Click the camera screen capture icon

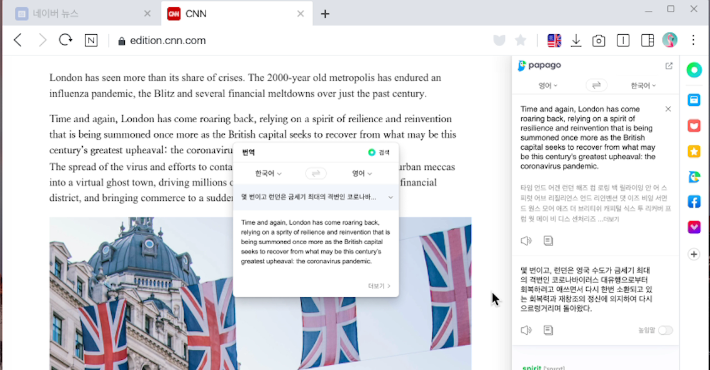tap(599, 41)
